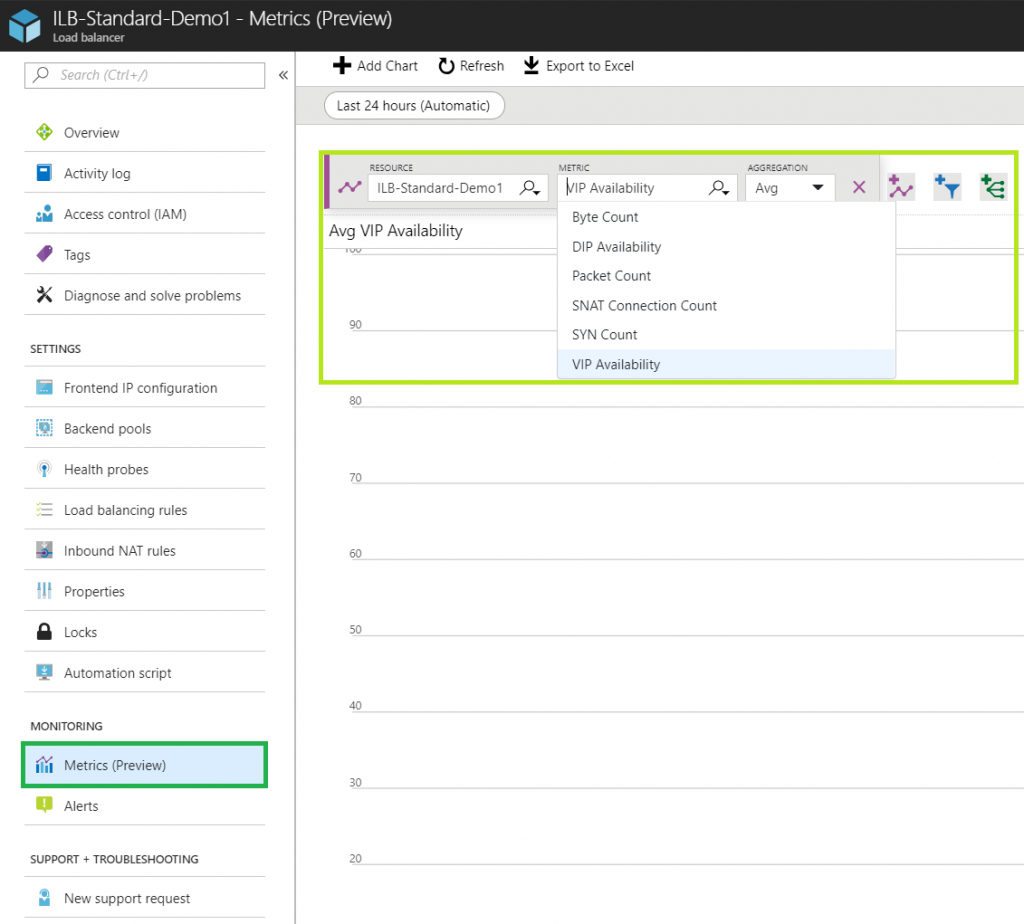Open the Resource ILB-Standard-Demo1 selector
Image resolution: width=1024 pixels, height=924 pixels.
(x=458, y=188)
